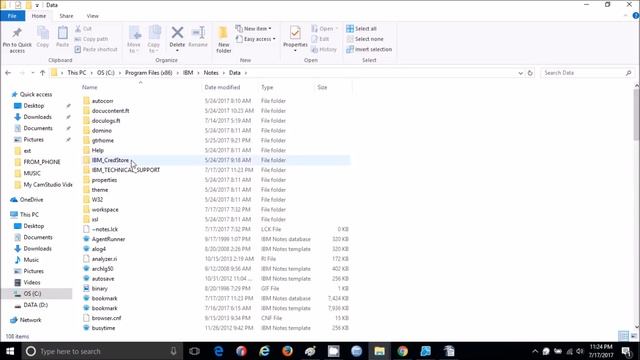Screen dimensions: 640x360
Task: Click the Paste ribbon icon
Action: point(62,33)
